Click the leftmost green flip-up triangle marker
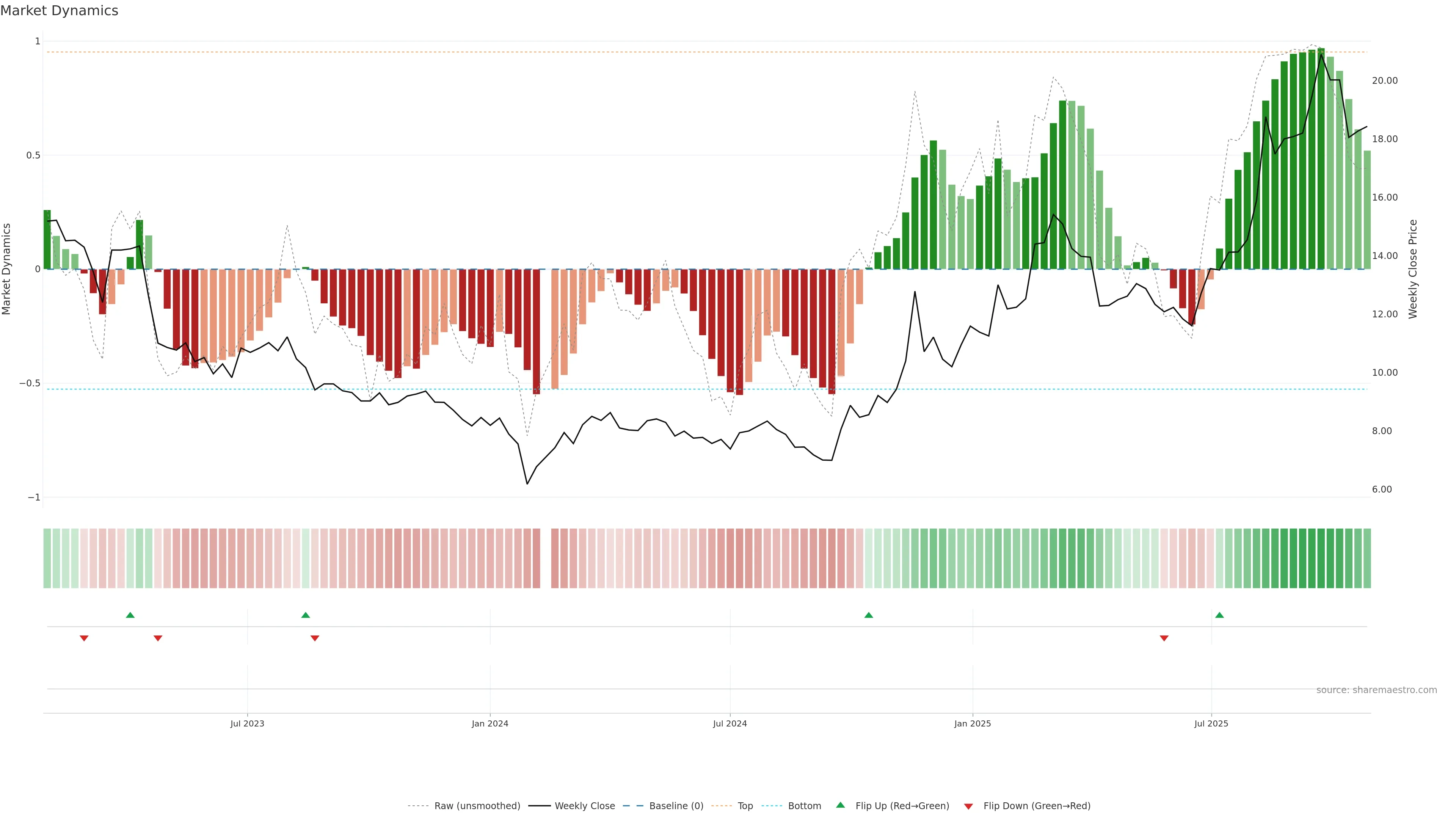This screenshot has width=1456, height=819. (130, 615)
